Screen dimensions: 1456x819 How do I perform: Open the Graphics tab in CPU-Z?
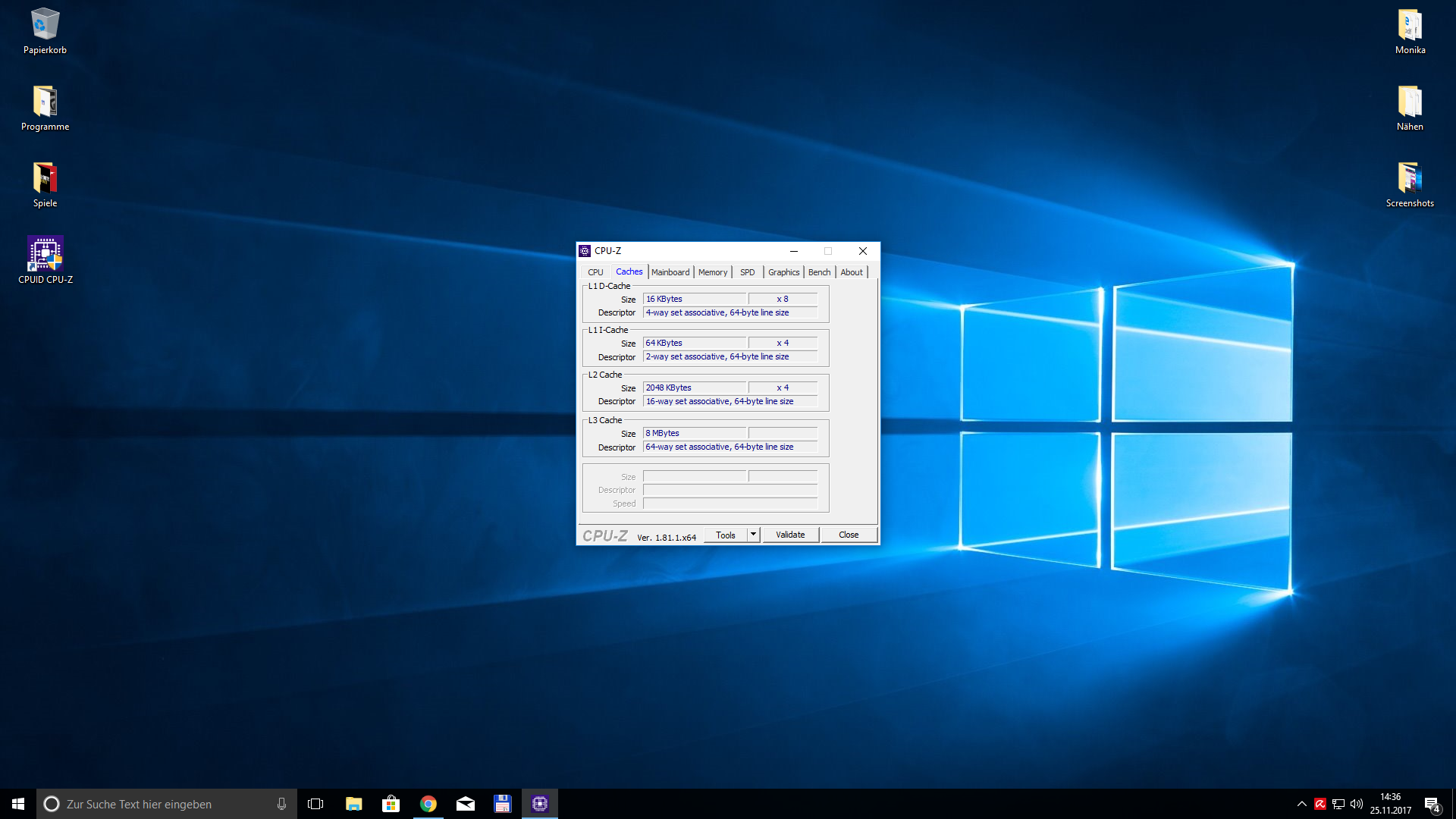tap(783, 272)
